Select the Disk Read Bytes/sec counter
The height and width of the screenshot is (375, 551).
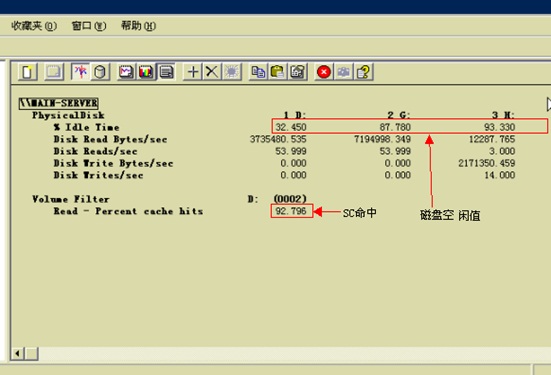(110, 139)
